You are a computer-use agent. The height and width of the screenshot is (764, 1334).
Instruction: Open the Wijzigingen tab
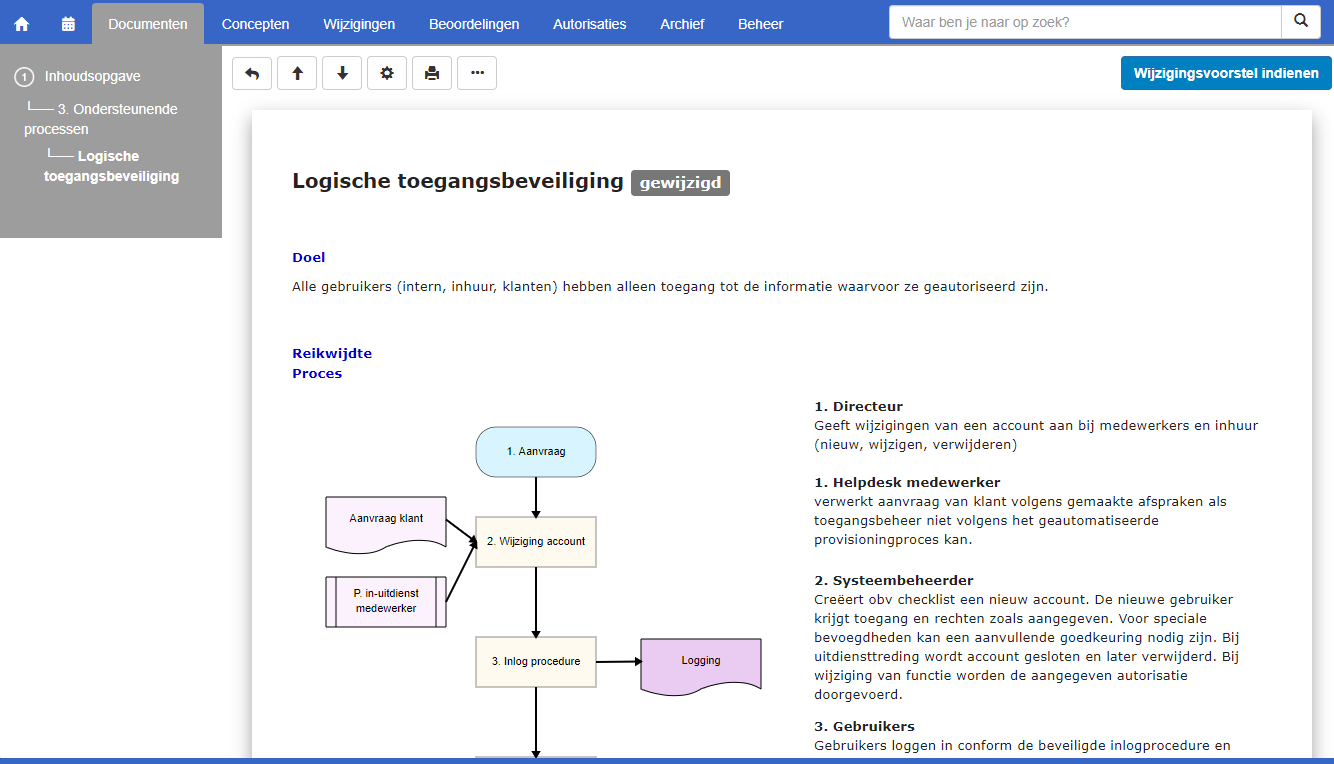pyautogui.click(x=359, y=24)
